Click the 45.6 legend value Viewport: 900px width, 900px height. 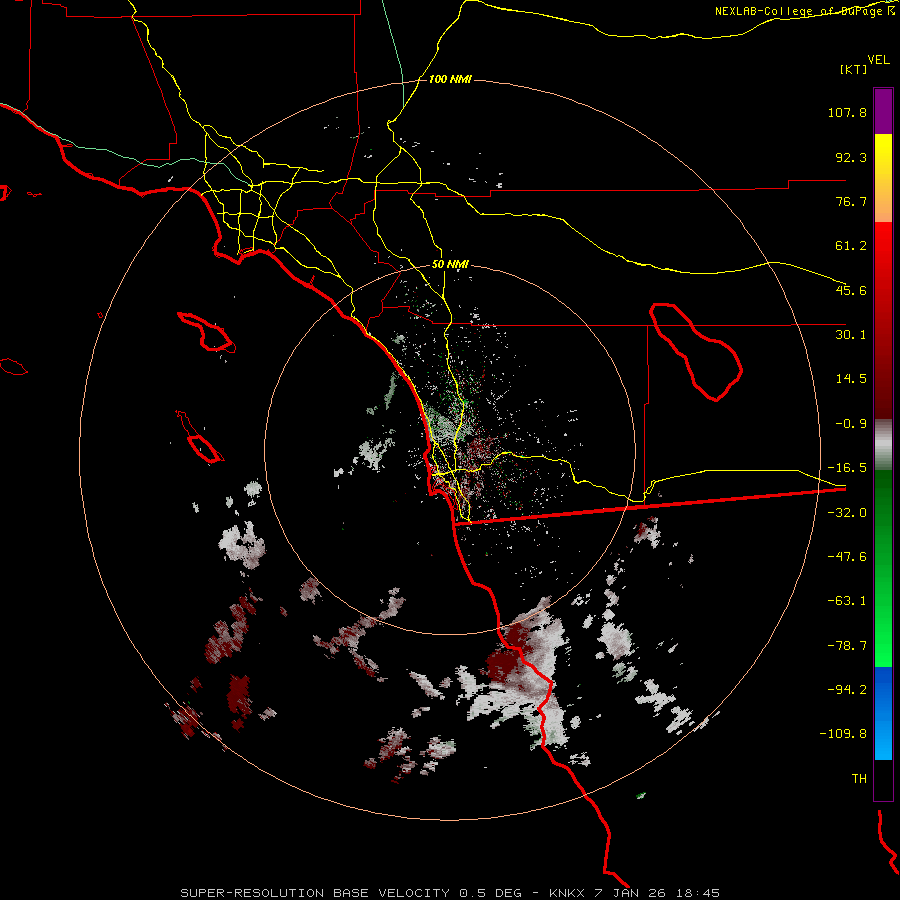[x=851, y=290]
